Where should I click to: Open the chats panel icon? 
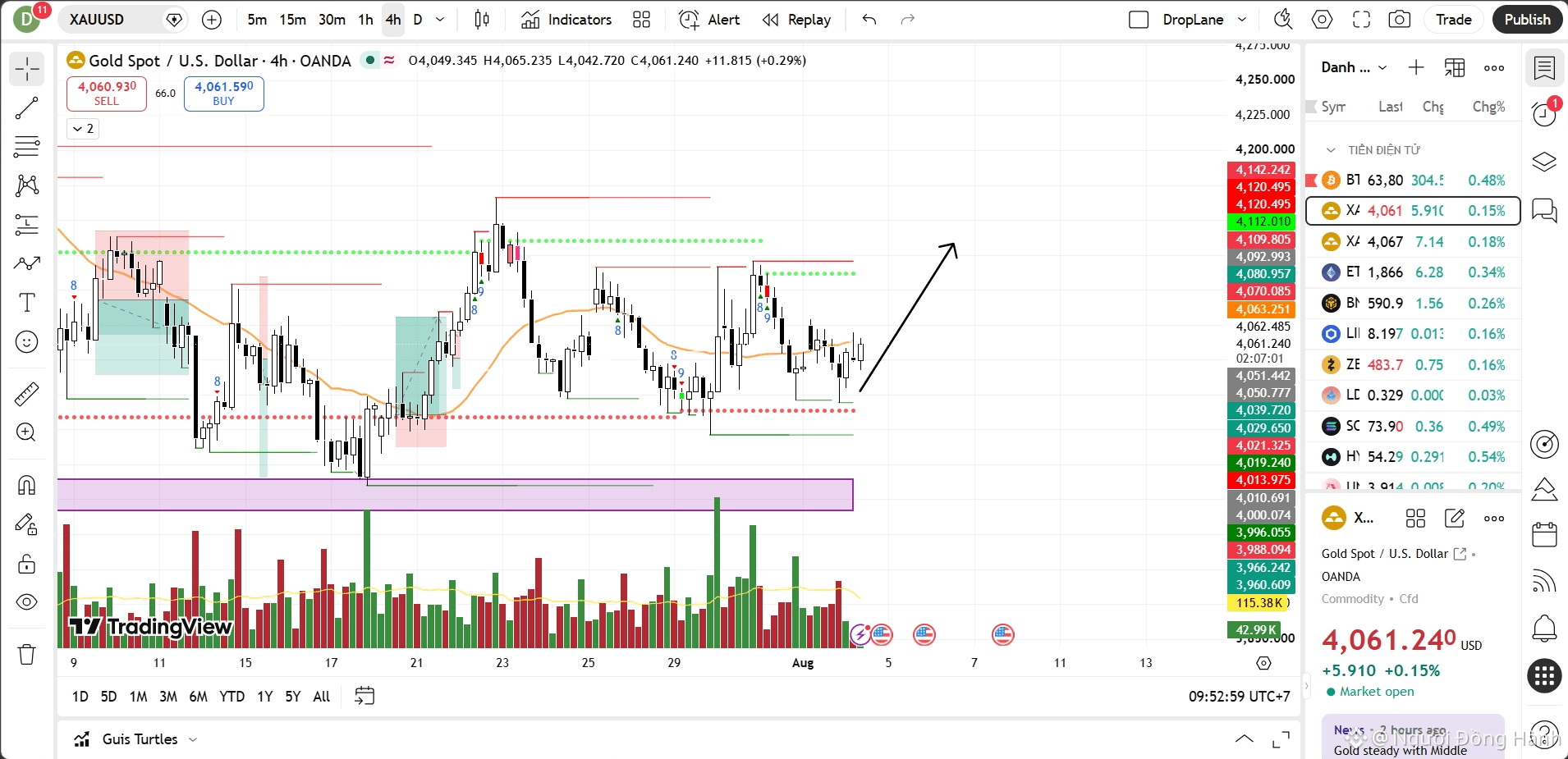tap(1545, 210)
